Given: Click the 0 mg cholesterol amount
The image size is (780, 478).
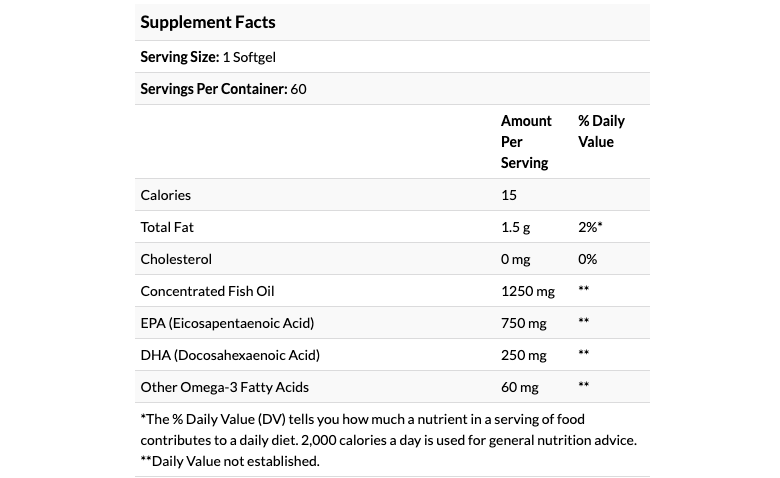Looking at the screenshot, I should (516, 259).
